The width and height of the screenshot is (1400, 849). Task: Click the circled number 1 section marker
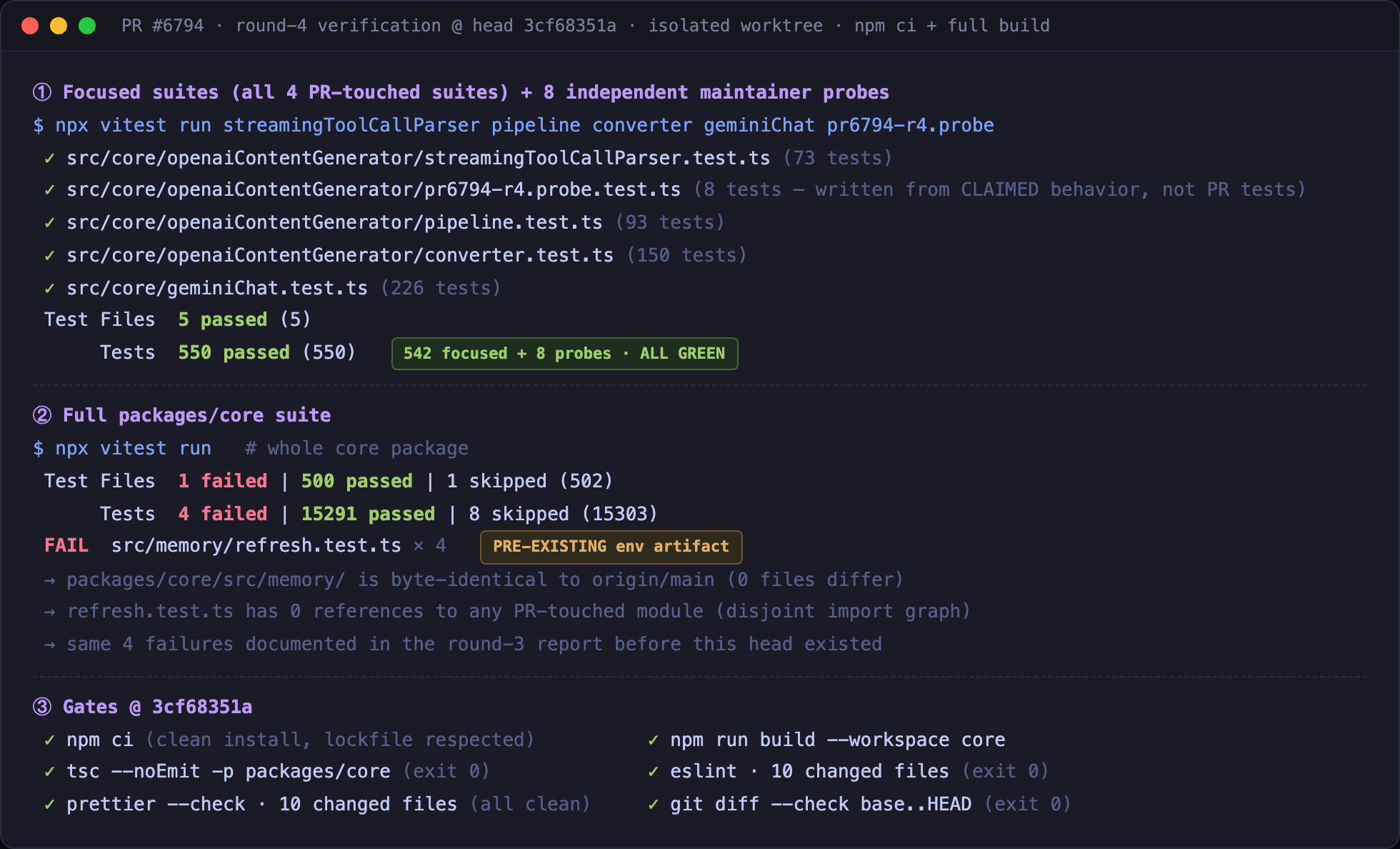[x=42, y=92]
